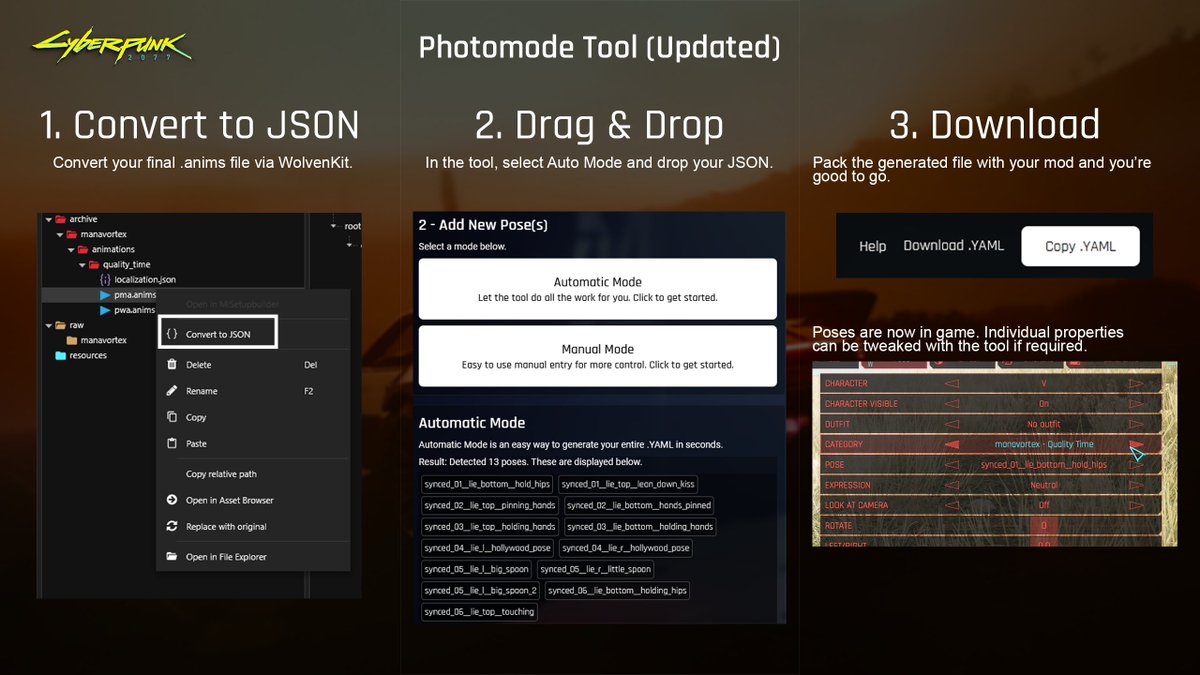Toggle LOOK AT CAMERA with its right arrow

(x=1136, y=505)
